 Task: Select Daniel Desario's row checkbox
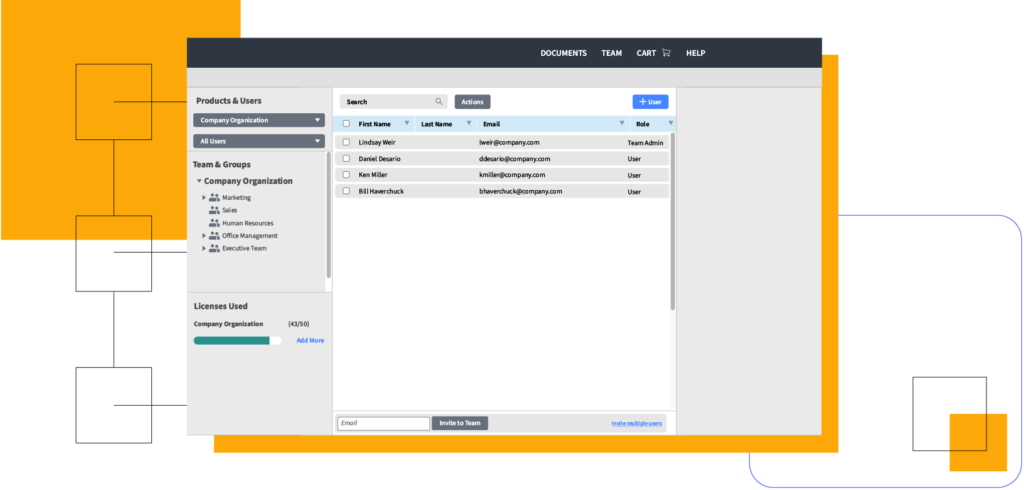click(x=346, y=159)
